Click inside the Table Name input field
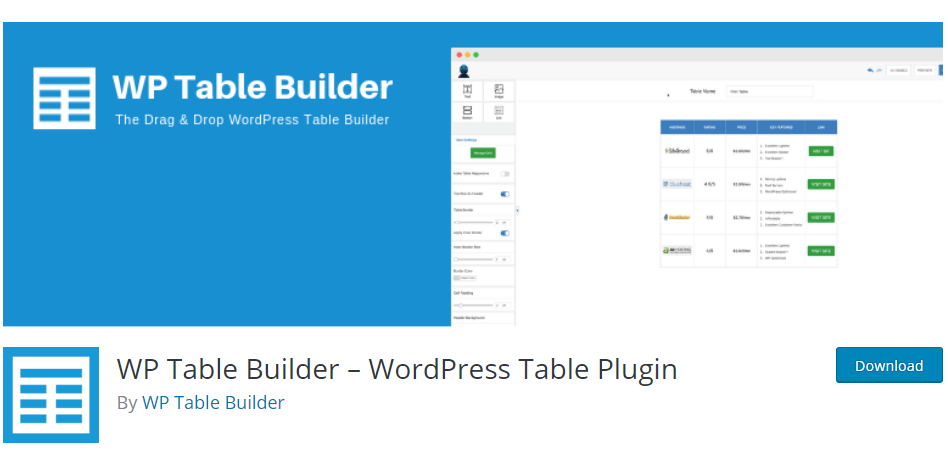Screen dimensions: 948x461 point(770,91)
